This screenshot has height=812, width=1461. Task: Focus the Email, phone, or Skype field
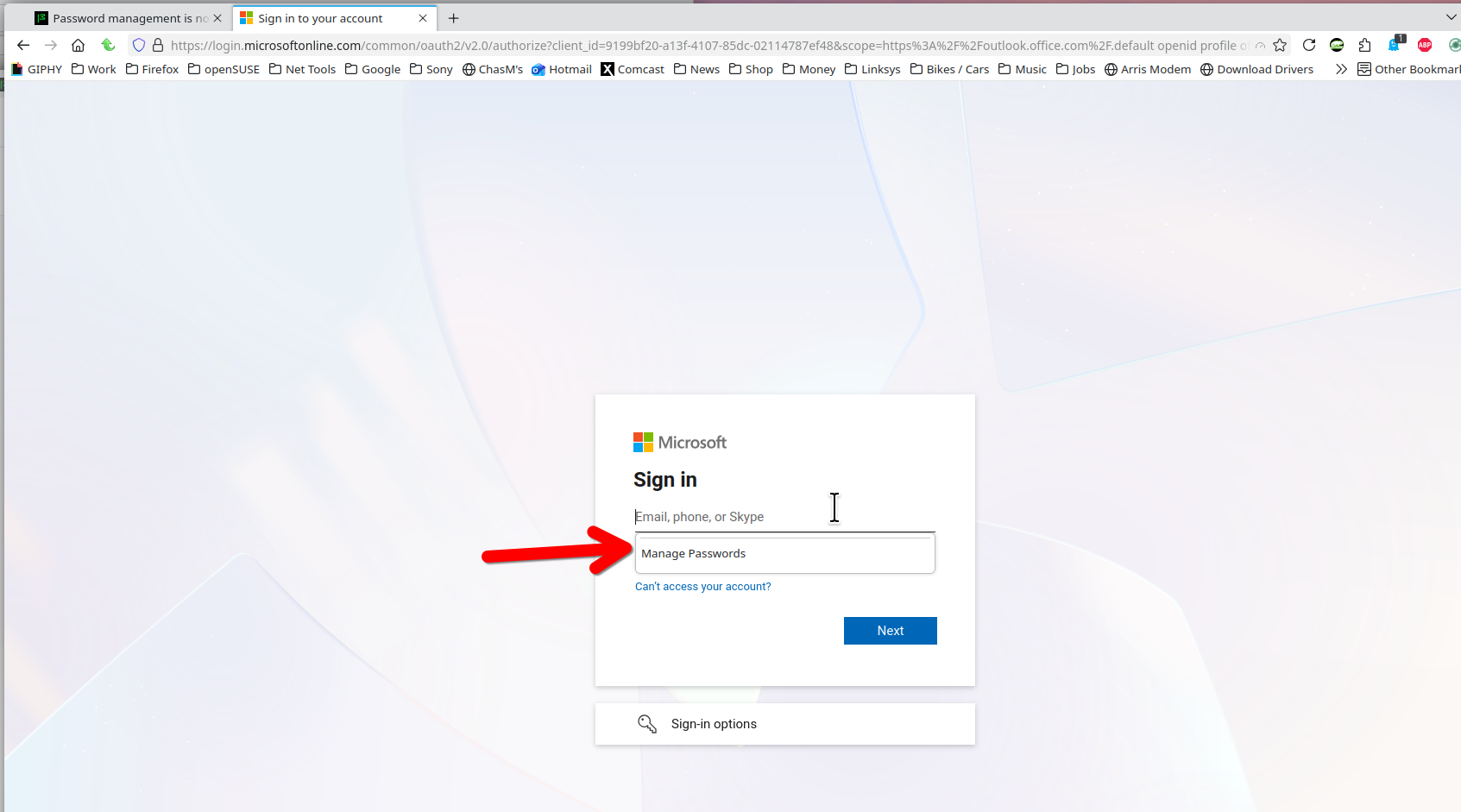click(x=785, y=517)
